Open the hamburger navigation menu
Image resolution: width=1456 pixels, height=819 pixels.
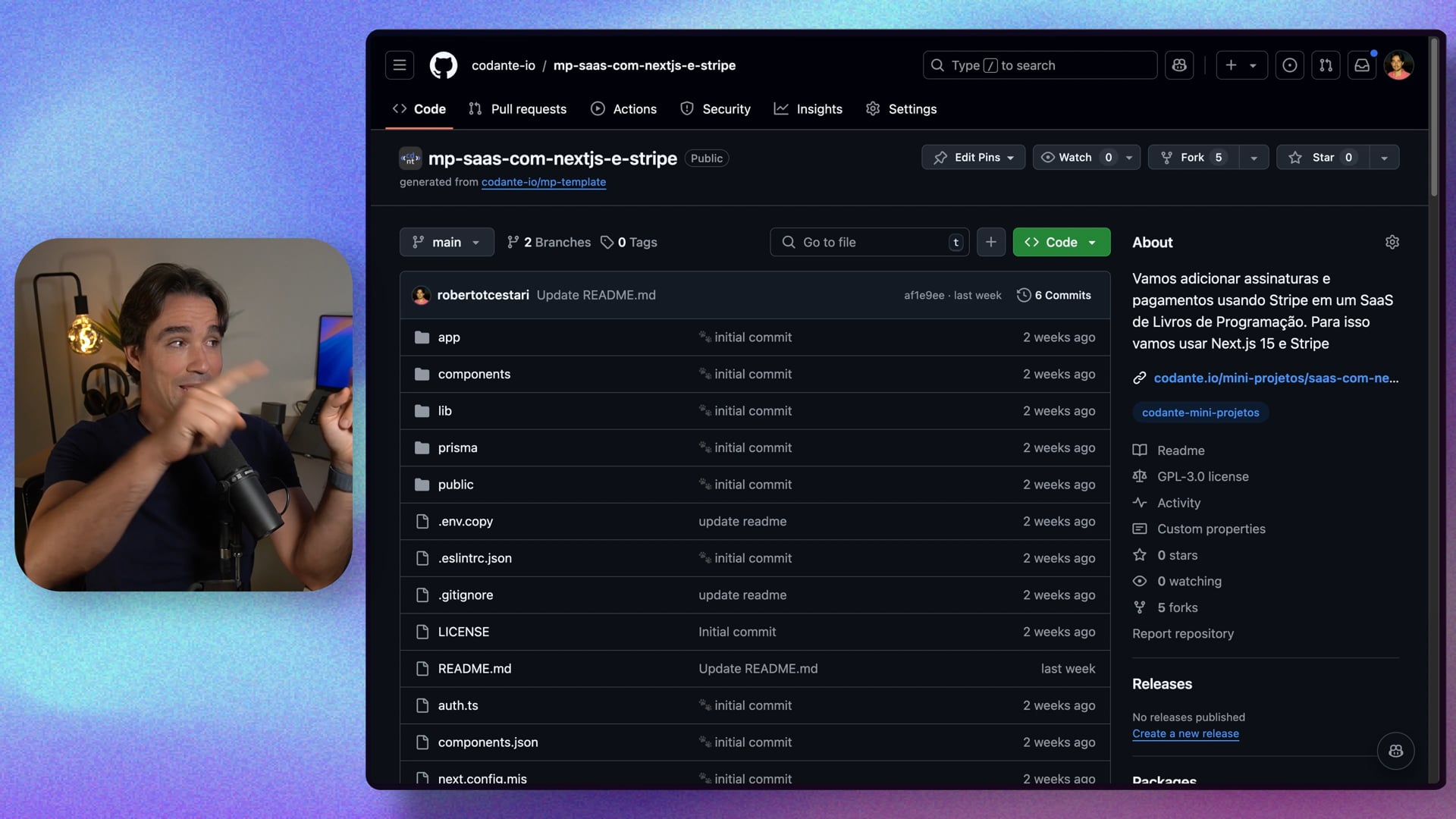(400, 65)
